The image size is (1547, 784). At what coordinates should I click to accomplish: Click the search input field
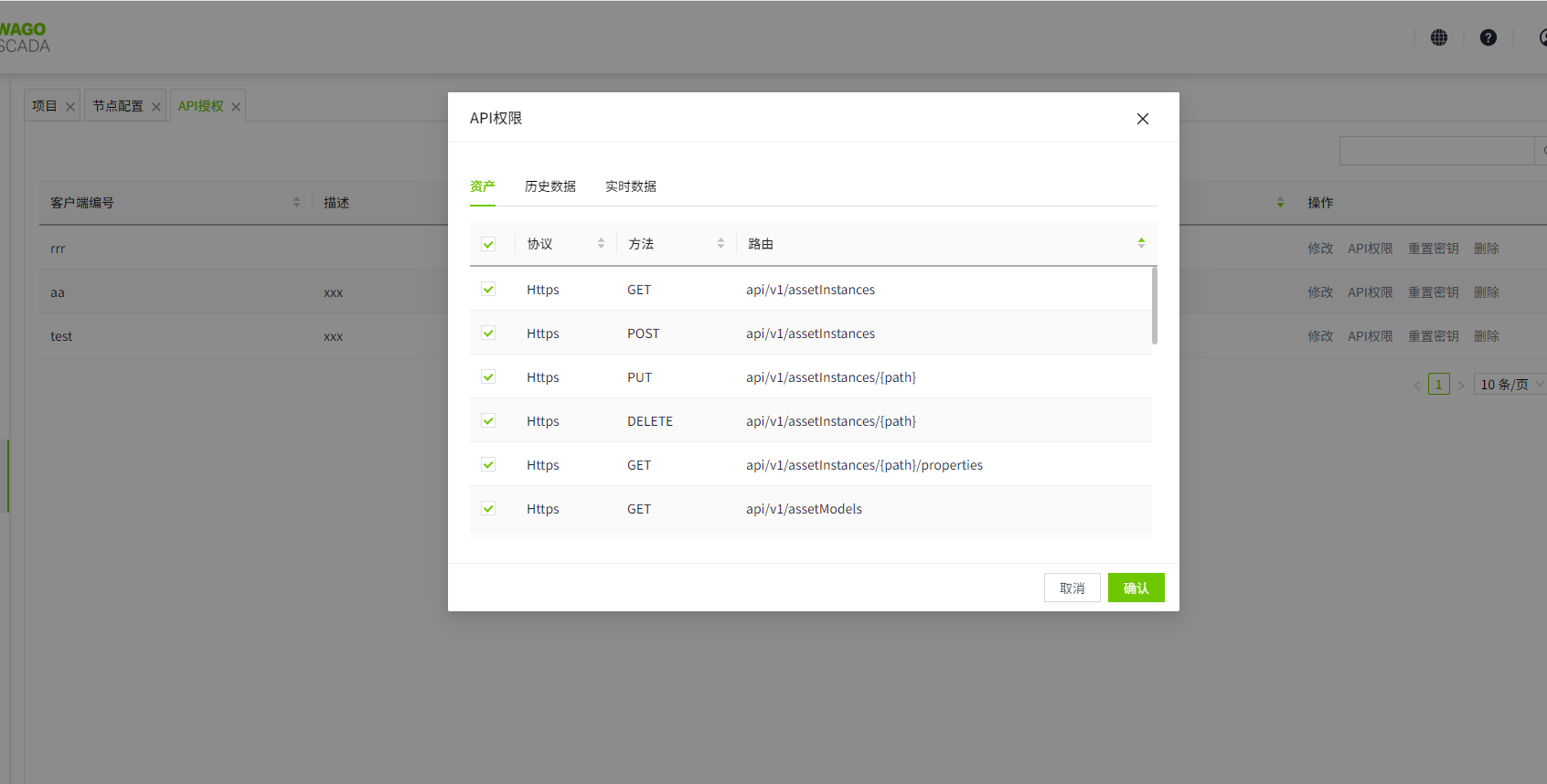click(1435, 151)
